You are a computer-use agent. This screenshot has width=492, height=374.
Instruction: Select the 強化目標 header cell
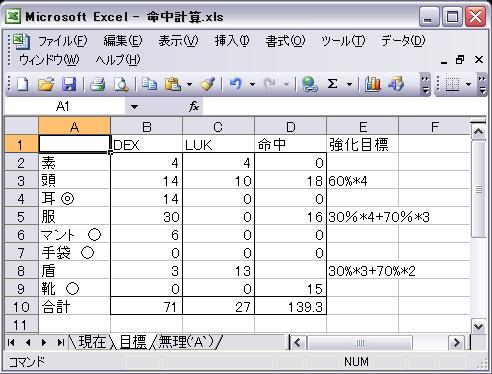click(363, 145)
